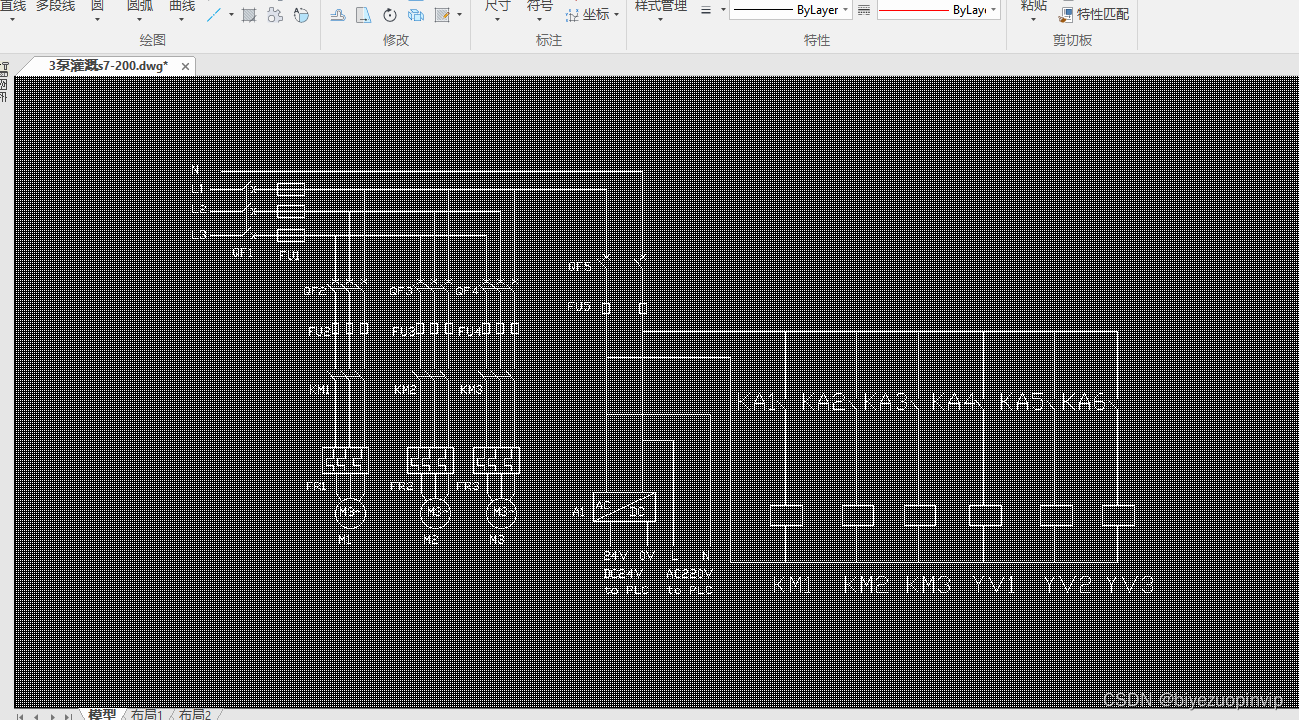The height and width of the screenshot is (720, 1299).
Task: Select the 3泵灌溉s7-200.dwg document tab
Action: click(x=108, y=66)
